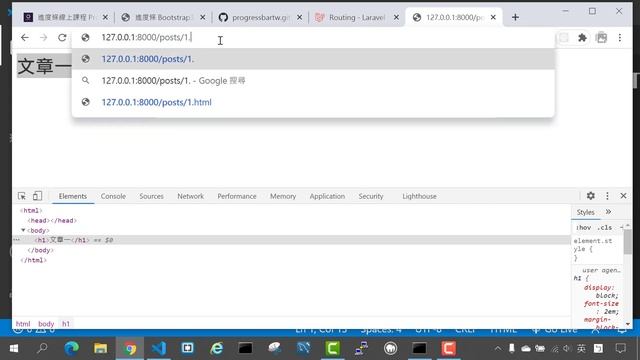Open DevTools more options menu
Screen dimensions: 640x360
[x=607, y=196]
